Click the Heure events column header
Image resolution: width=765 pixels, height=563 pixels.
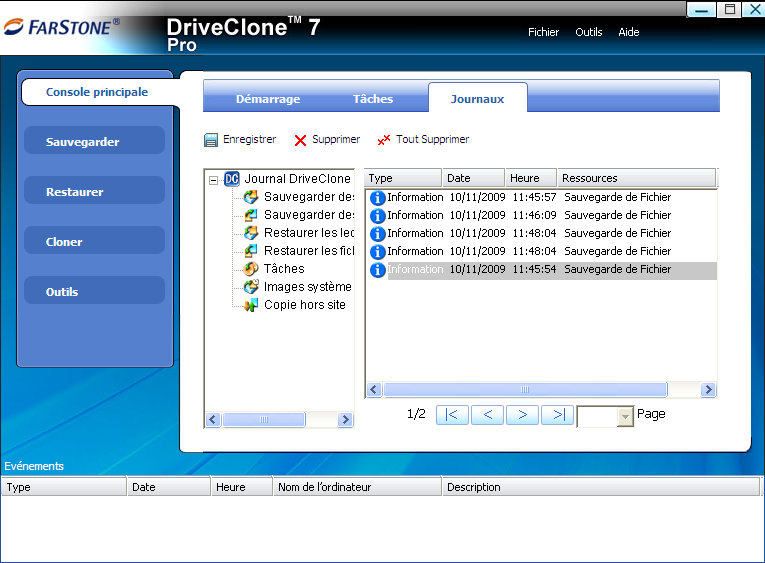coord(242,487)
